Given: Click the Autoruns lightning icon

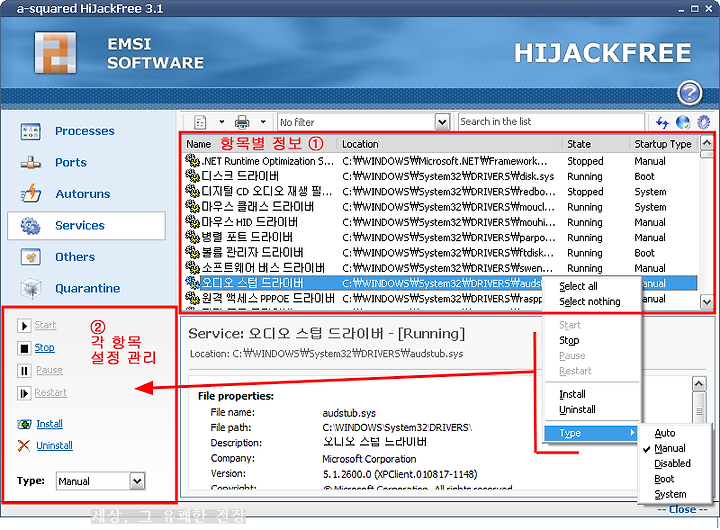Looking at the screenshot, I should pyautogui.click(x=30, y=194).
